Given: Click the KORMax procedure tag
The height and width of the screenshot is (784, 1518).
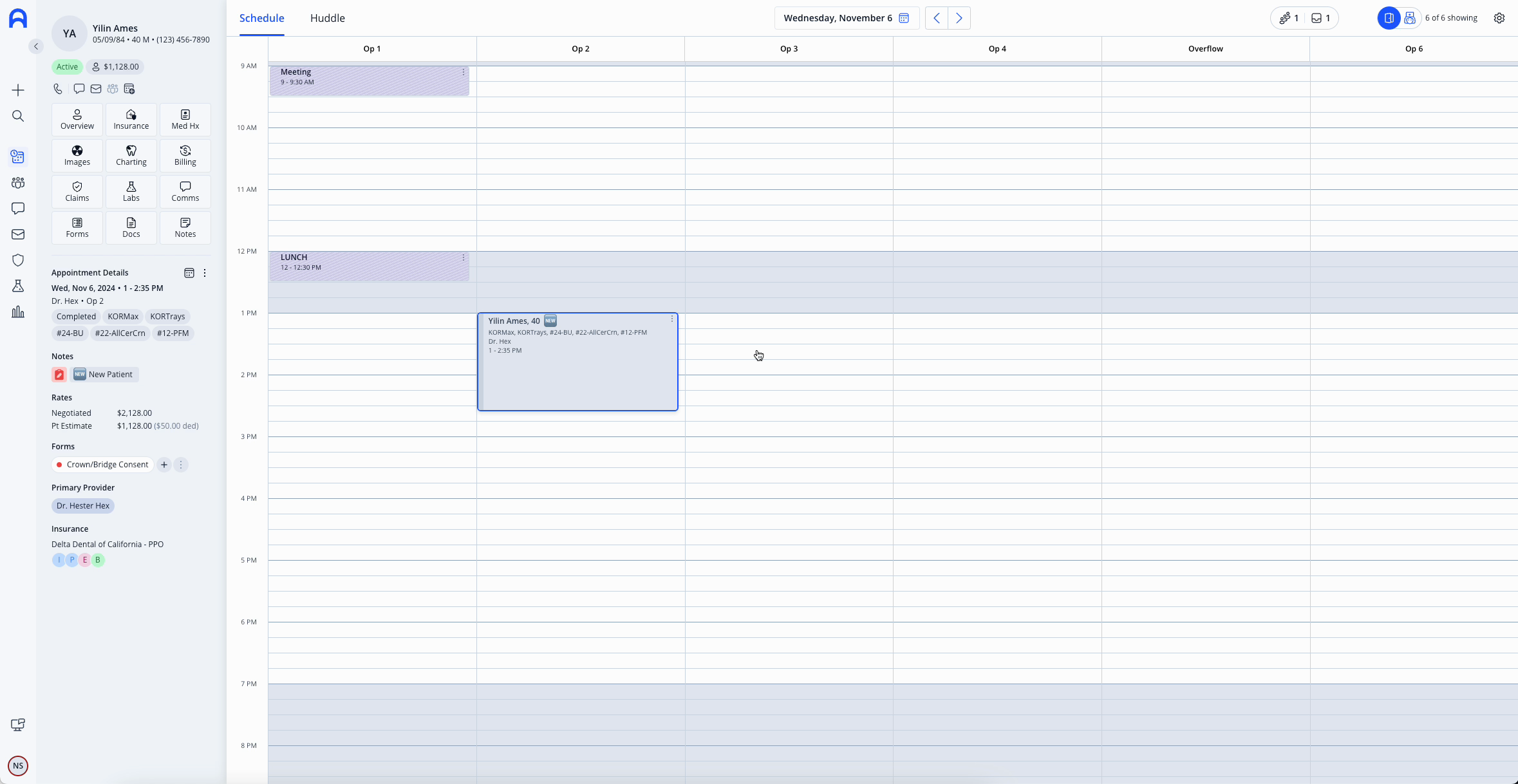Looking at the screenshot, I should click(123, 317).
